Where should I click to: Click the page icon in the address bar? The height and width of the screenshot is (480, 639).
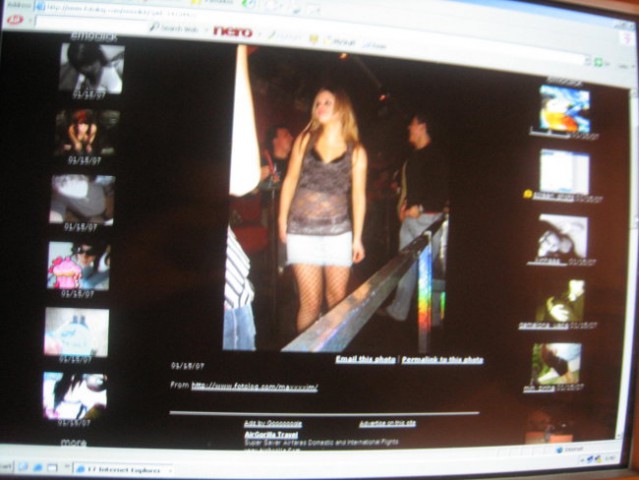click(40, 7)
